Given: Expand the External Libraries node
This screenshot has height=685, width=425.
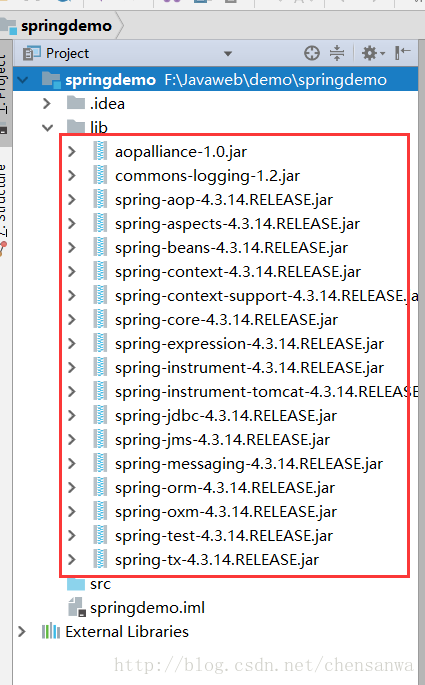Looking at the screenshot, I should pyautogui.click(x=21, y=632).
